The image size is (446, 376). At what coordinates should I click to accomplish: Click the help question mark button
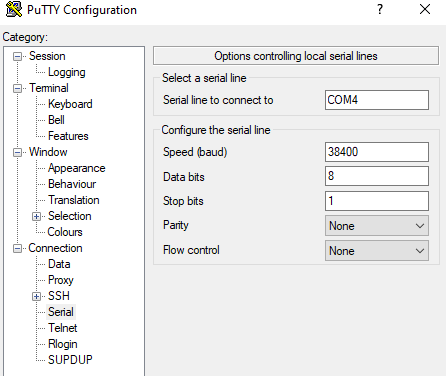tap(380, 9)
